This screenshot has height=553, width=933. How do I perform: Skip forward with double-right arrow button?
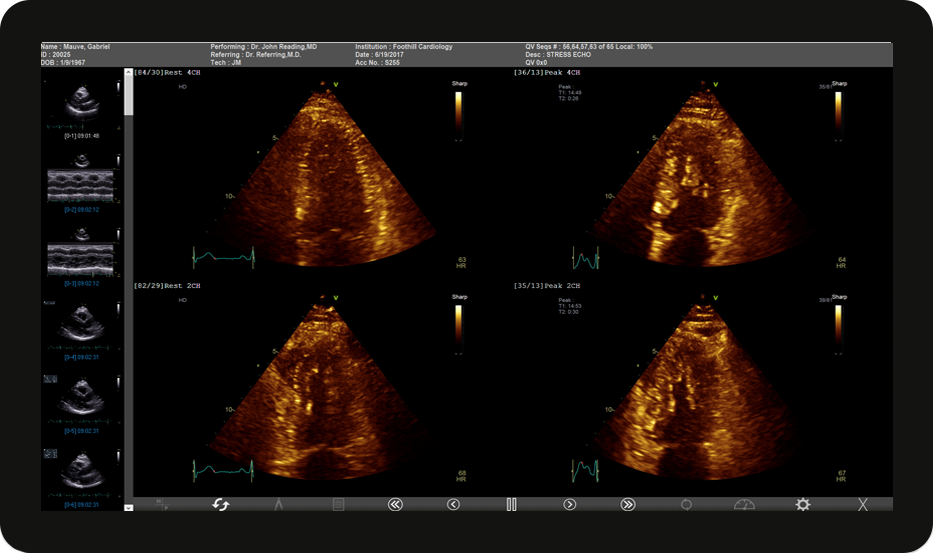pos(628,505)
